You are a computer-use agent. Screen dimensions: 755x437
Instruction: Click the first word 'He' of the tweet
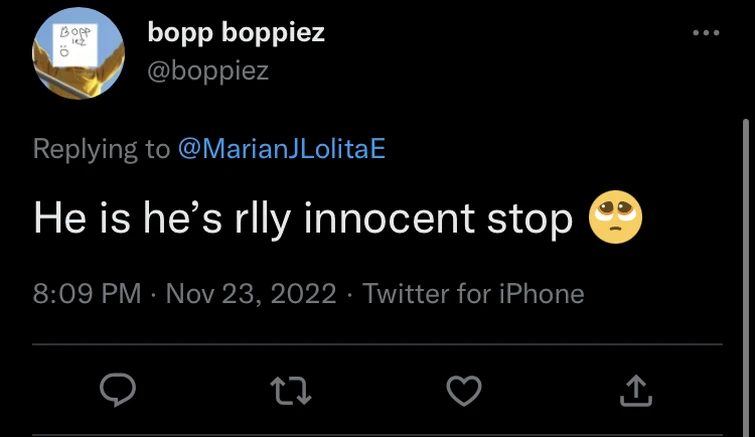click(x=56, y=219)
